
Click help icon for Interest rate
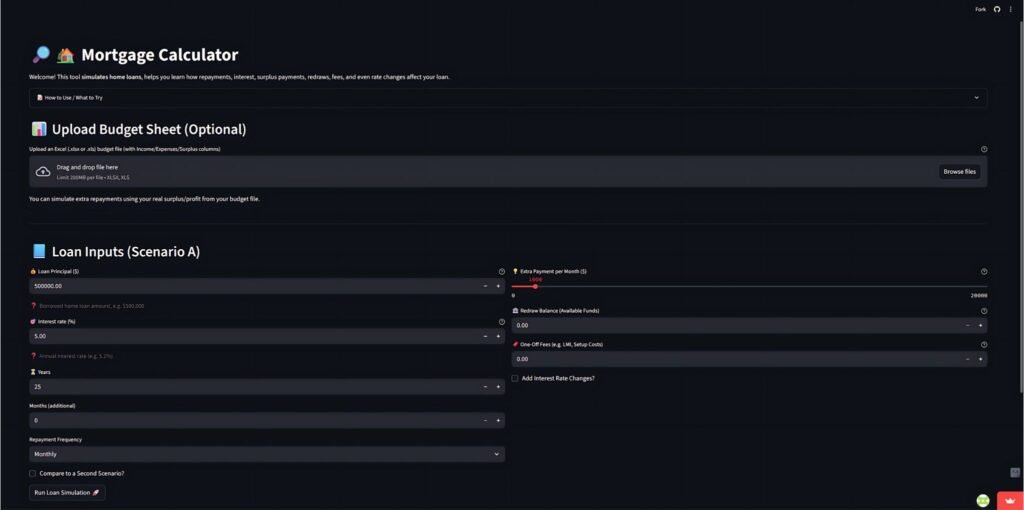(x=501, y=322)
